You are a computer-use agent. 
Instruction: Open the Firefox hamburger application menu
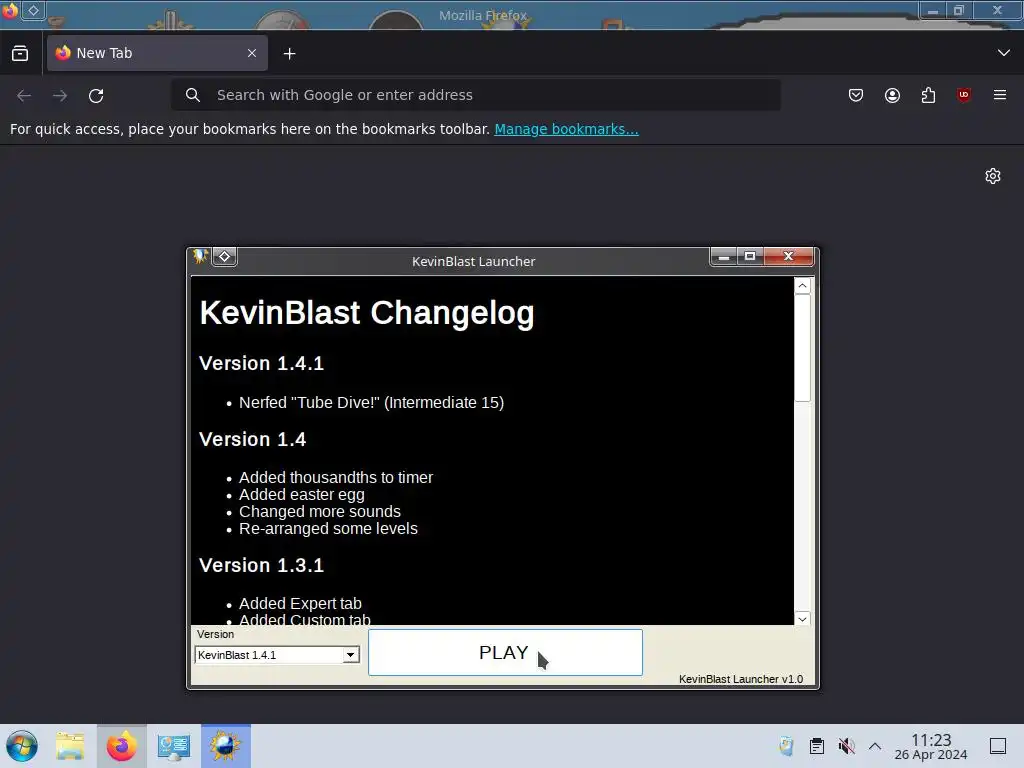pyautogui.click(x=1000, y=95)
